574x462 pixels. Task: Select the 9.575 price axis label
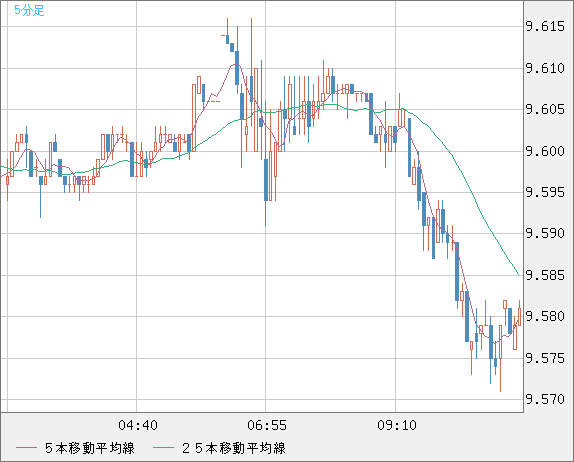[545, 358]
